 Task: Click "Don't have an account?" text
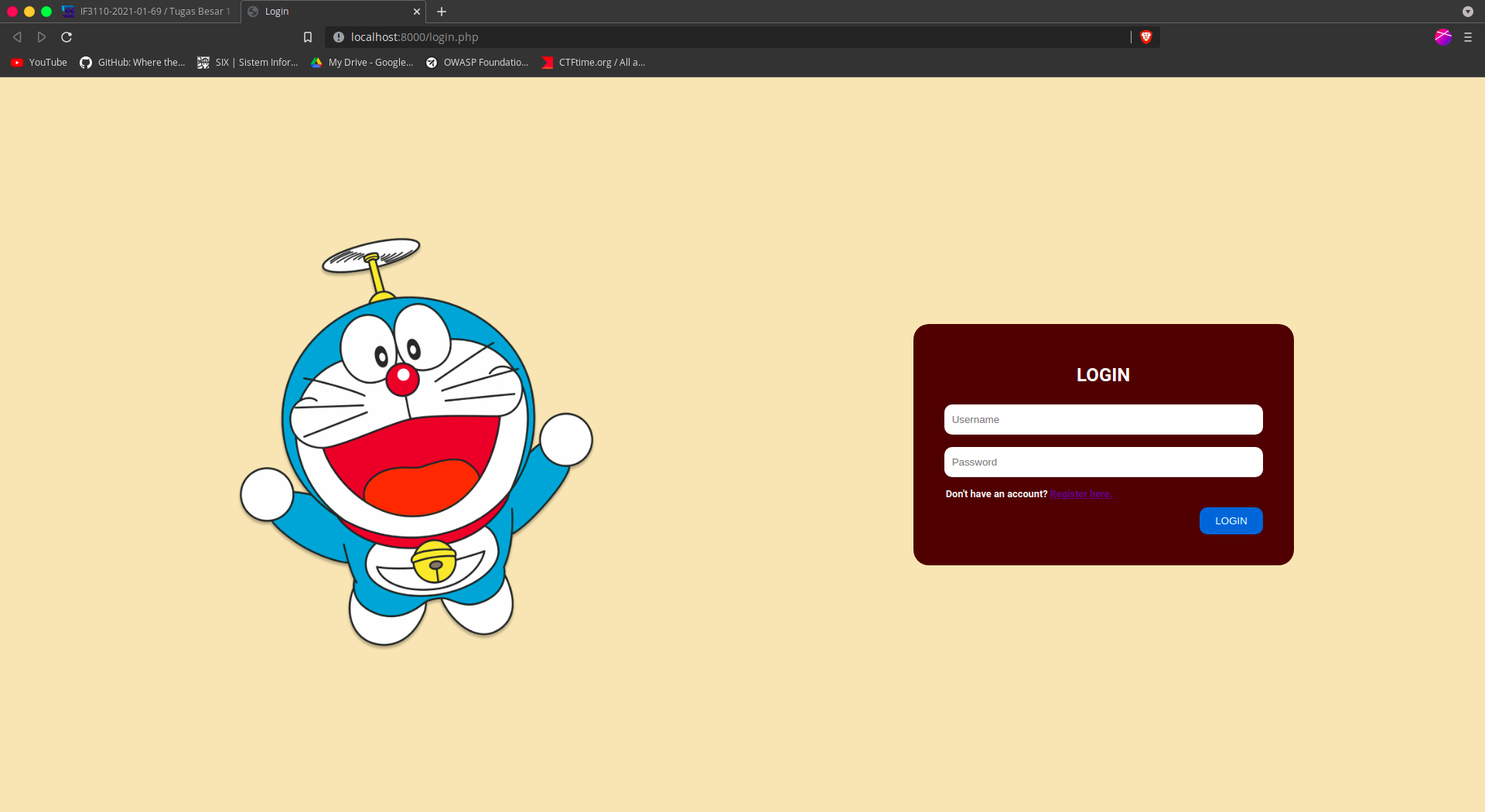coord(996,494)
